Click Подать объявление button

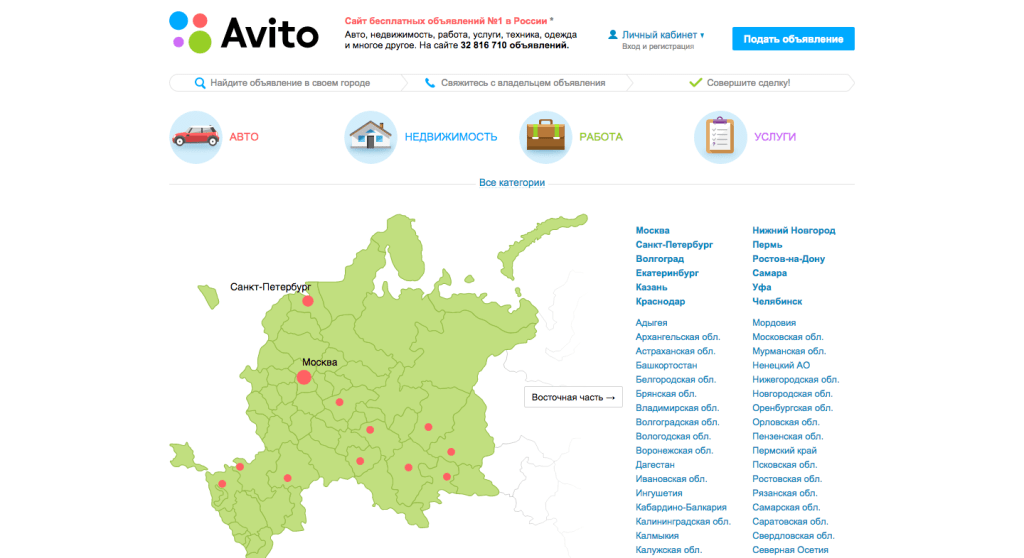point(793,39)
